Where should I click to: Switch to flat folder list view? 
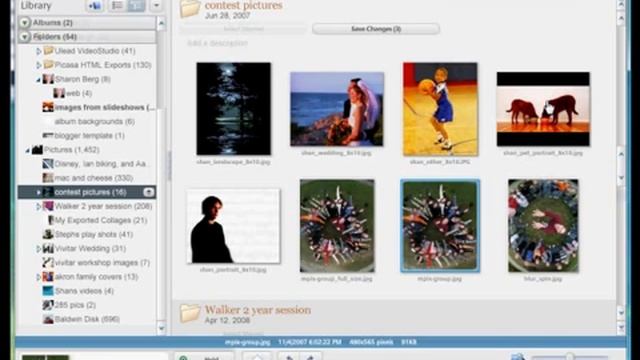117,6
